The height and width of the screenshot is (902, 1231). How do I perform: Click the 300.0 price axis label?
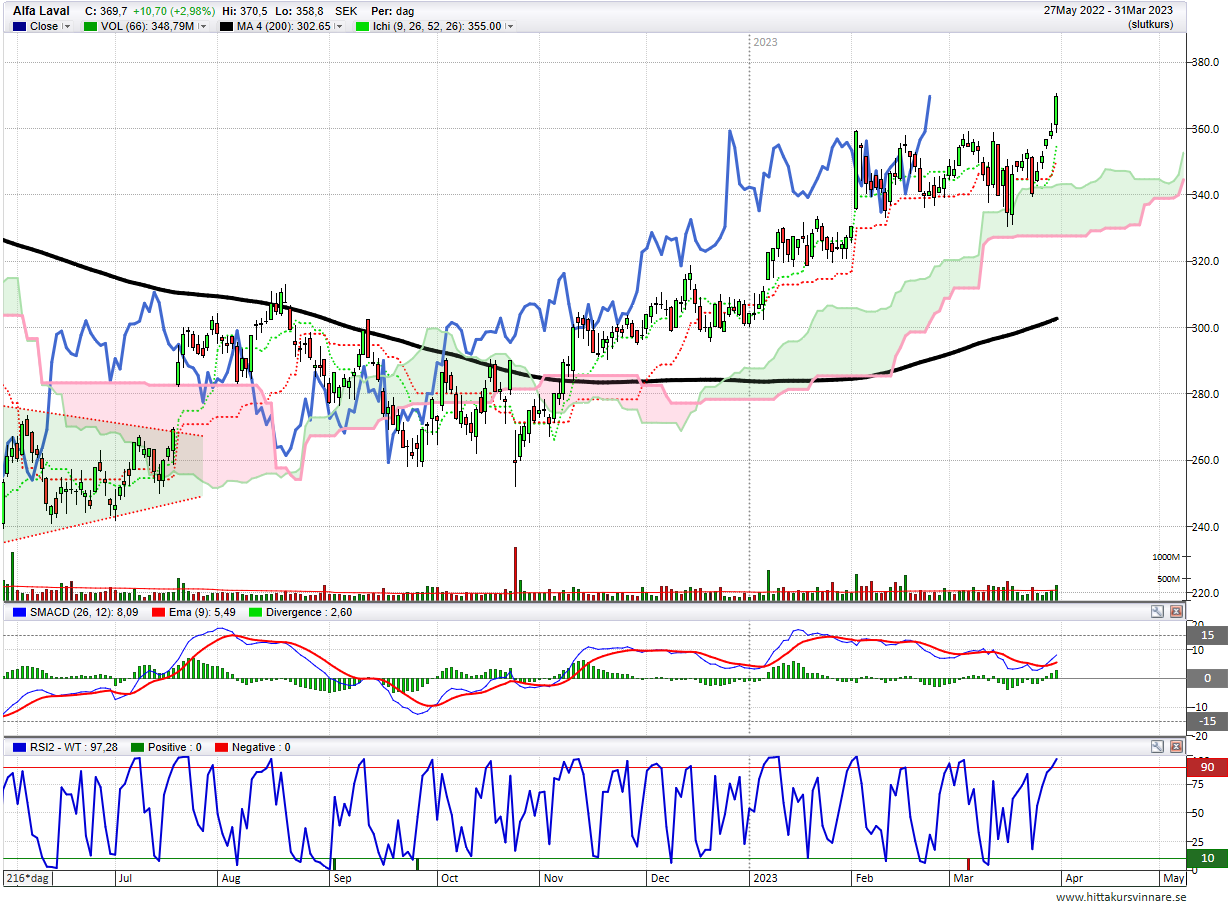[x=1204, y=328]
